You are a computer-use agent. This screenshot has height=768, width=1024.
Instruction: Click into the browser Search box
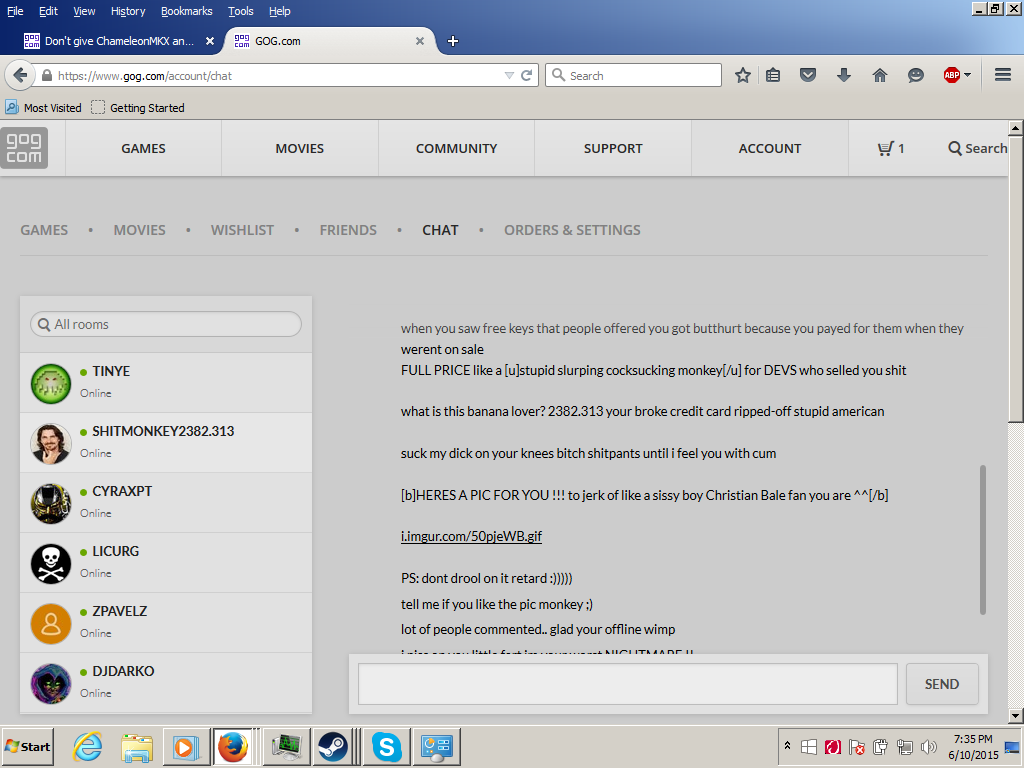[x=633, y=76]
